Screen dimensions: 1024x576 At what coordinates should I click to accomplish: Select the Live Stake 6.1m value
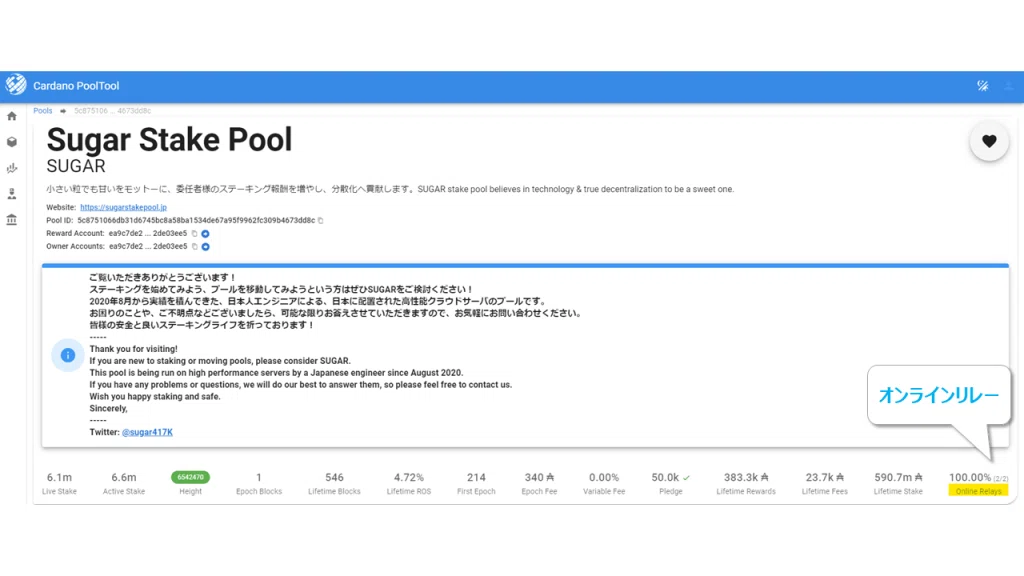click(59, 477)
